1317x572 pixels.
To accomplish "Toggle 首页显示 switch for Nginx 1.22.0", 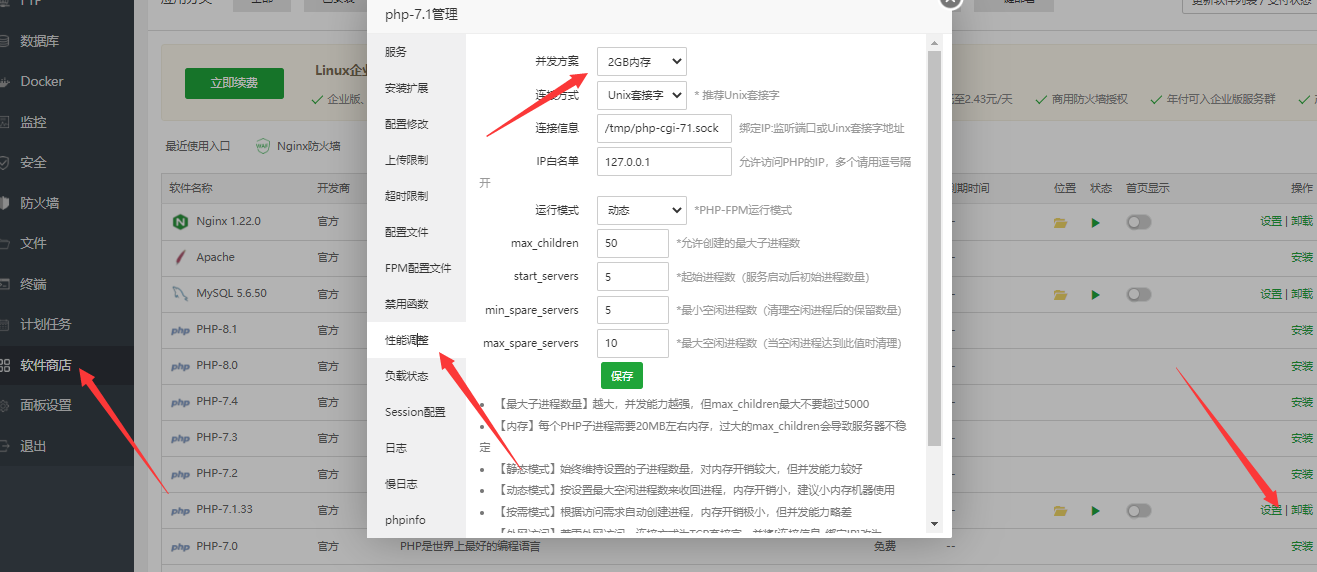I will point(1139,222).
